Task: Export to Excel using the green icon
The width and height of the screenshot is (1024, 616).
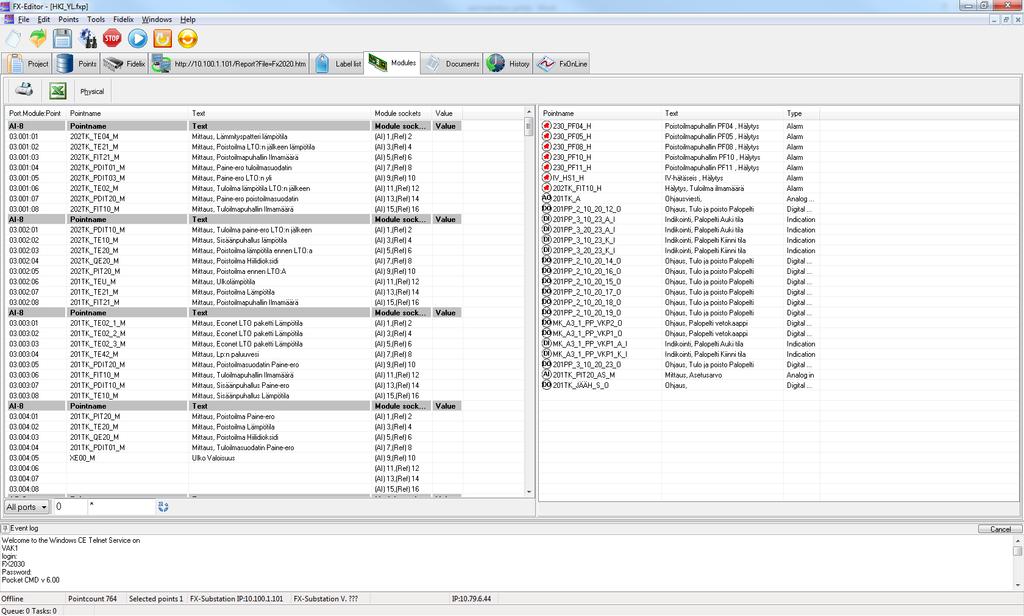Action: point(57,91)
